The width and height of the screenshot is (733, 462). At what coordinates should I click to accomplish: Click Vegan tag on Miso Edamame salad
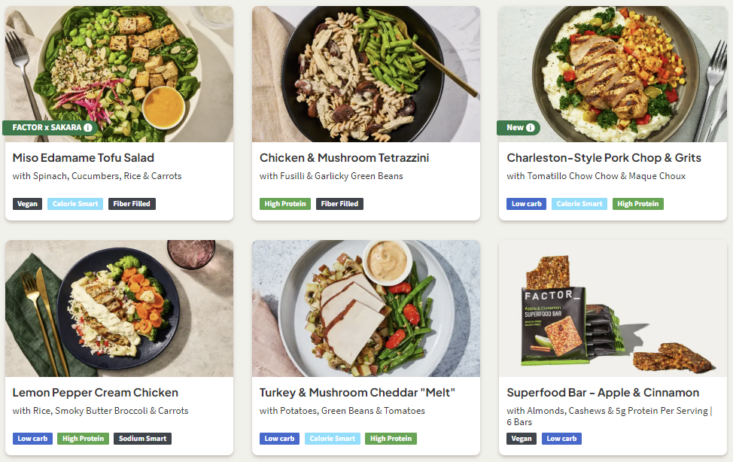click(x=28, y=204)
